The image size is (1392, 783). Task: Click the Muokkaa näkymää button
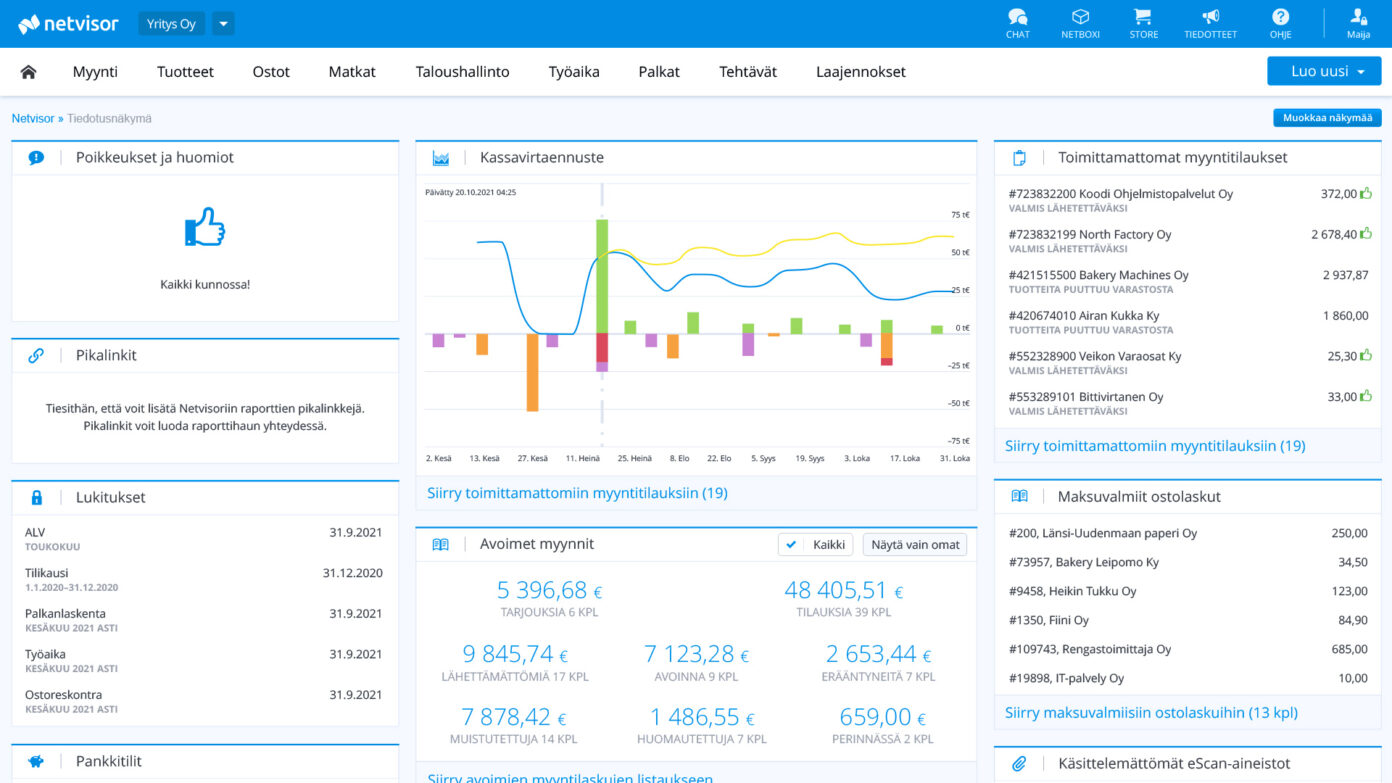[1327, 118]
